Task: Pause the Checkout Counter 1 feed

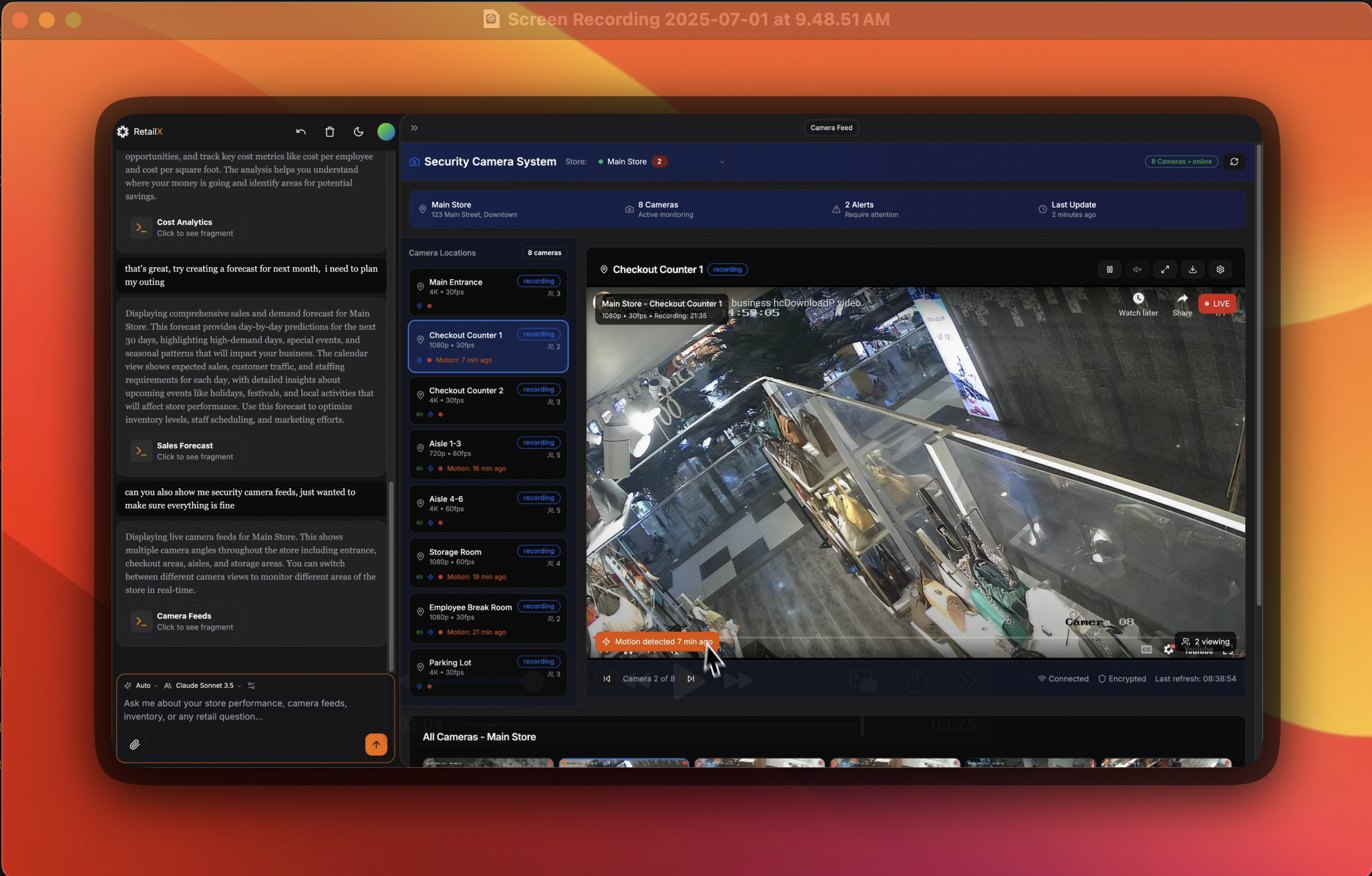Action: pyautogui.click(x=1109, y=270)
